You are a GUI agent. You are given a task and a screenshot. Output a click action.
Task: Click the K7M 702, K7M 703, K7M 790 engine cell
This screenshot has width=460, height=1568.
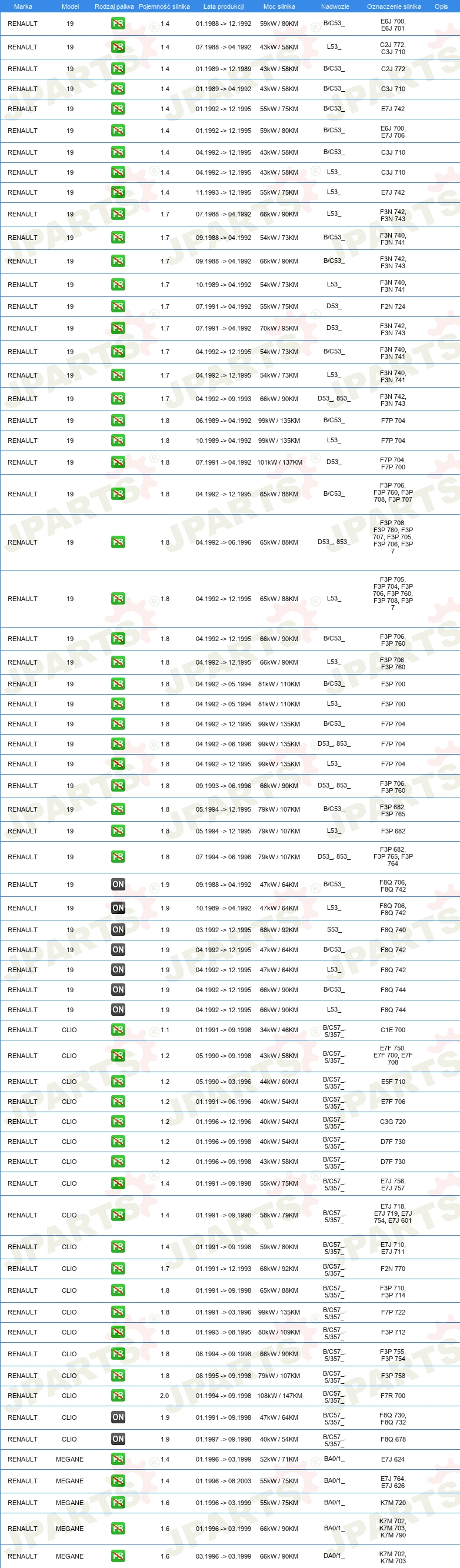point(392,1528)
